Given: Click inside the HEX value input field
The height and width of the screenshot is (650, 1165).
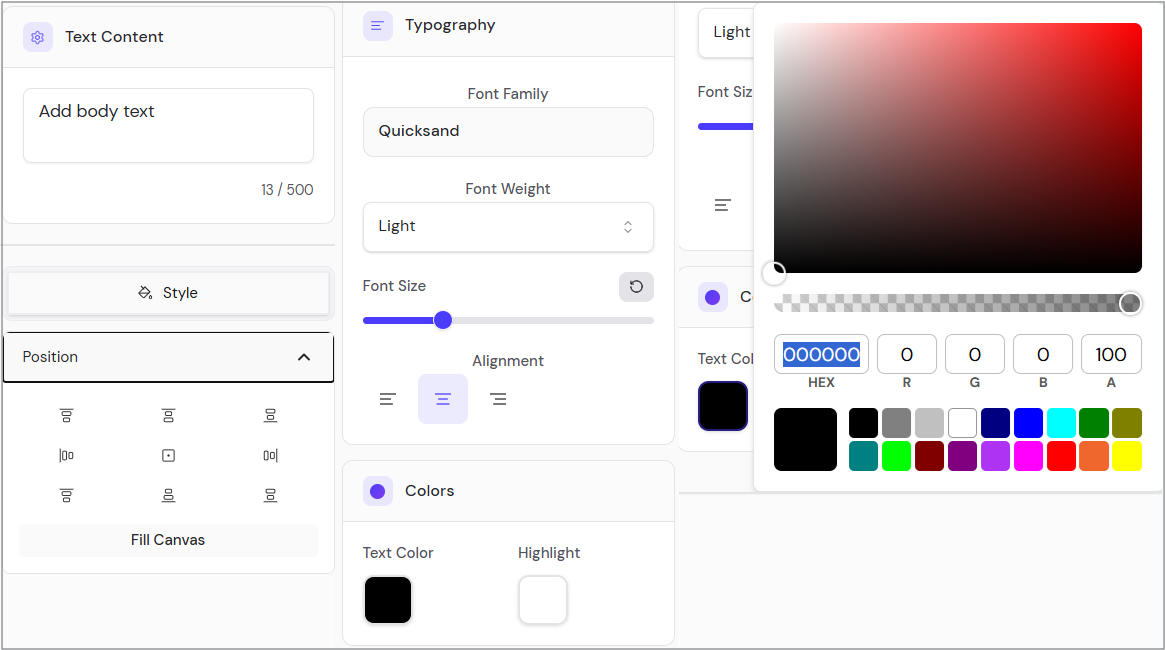Looking at the screenshot, I should tap(820, 354).
